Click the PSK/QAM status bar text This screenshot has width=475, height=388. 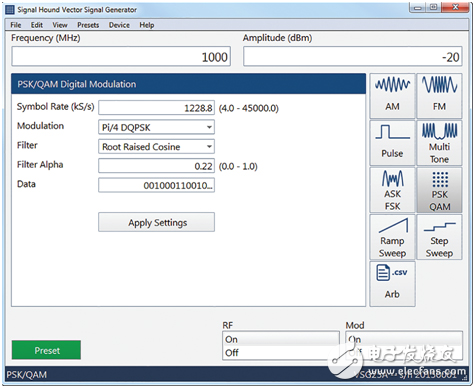pyautogui.click(x=27, y=375)
